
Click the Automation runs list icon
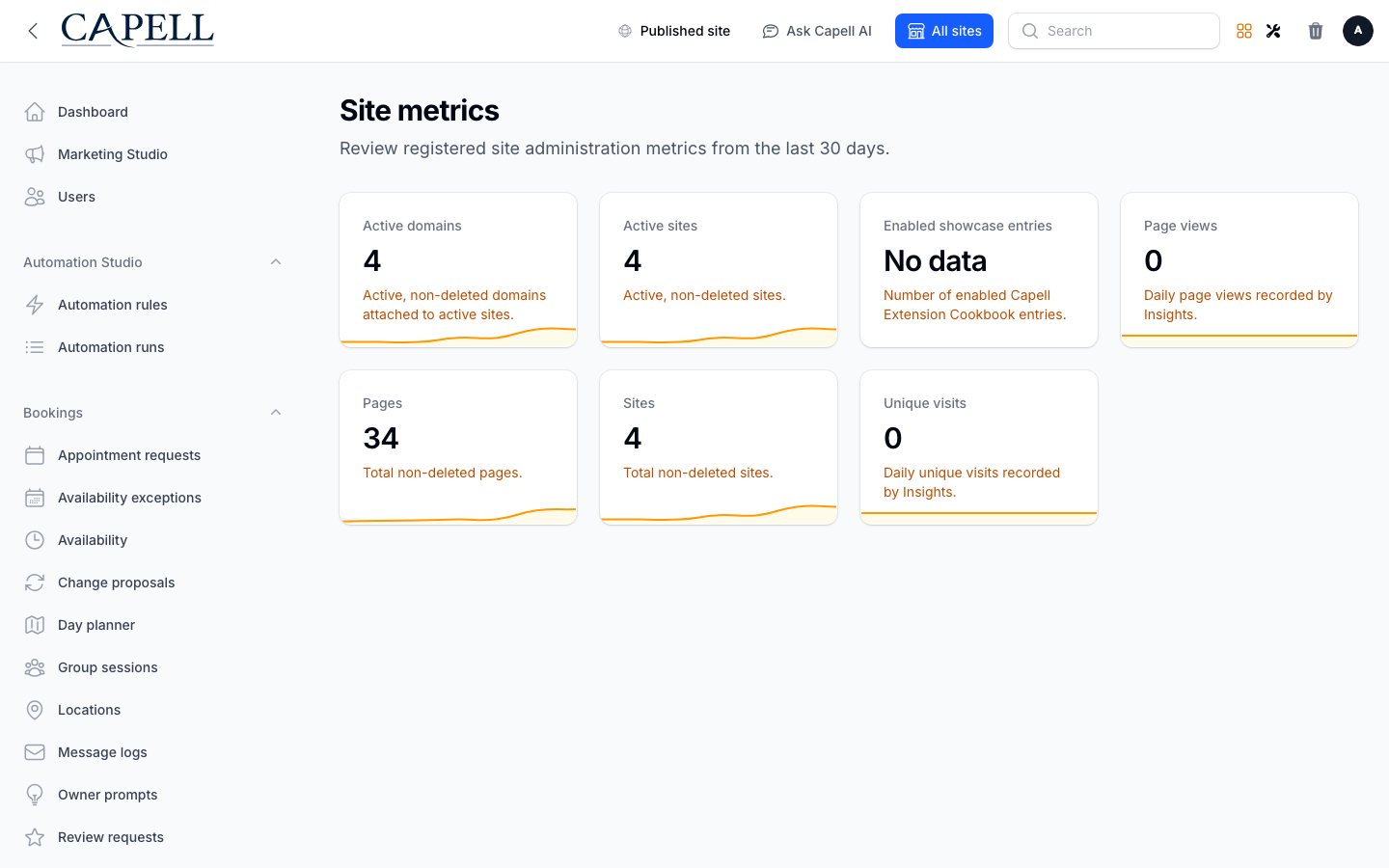(x=35, y=347)
